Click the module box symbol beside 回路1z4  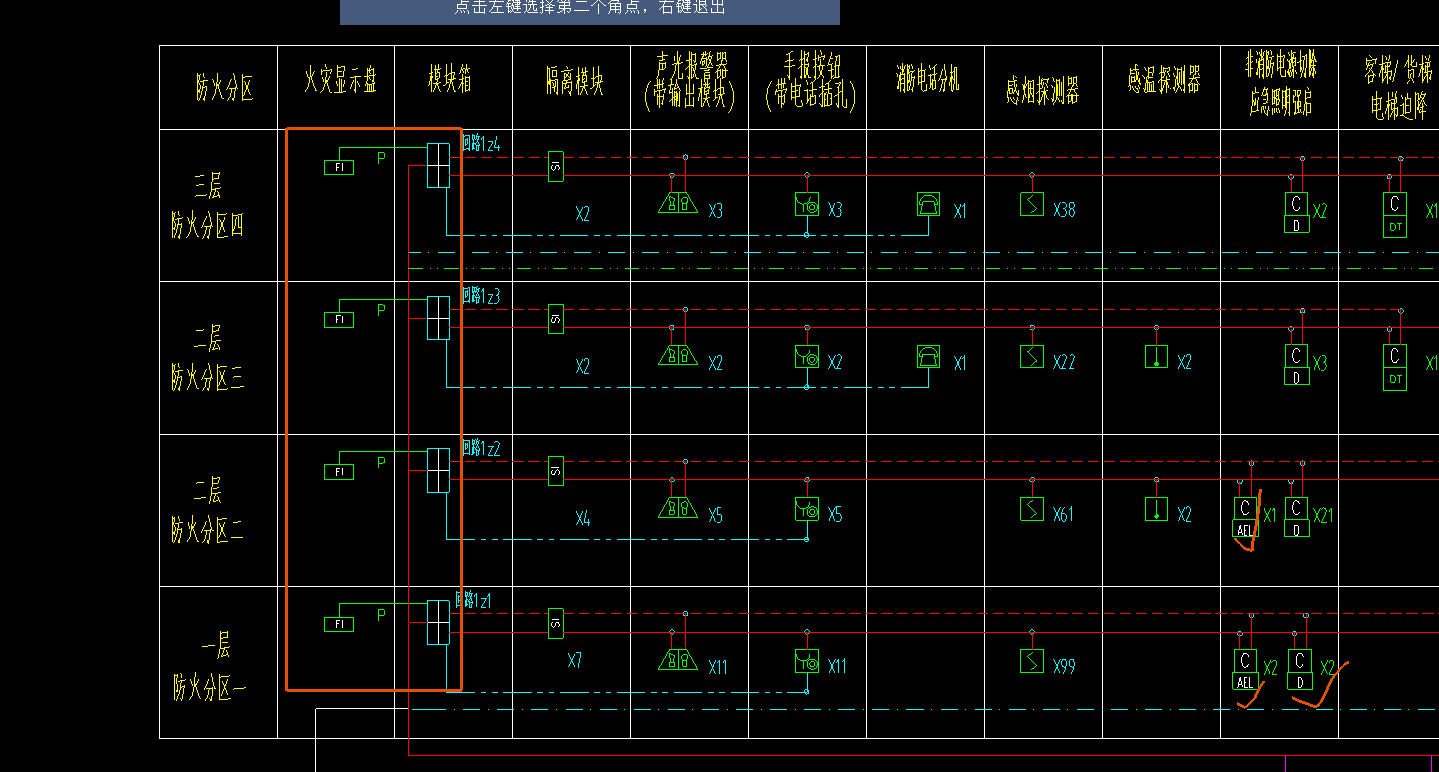pos(438,165)
